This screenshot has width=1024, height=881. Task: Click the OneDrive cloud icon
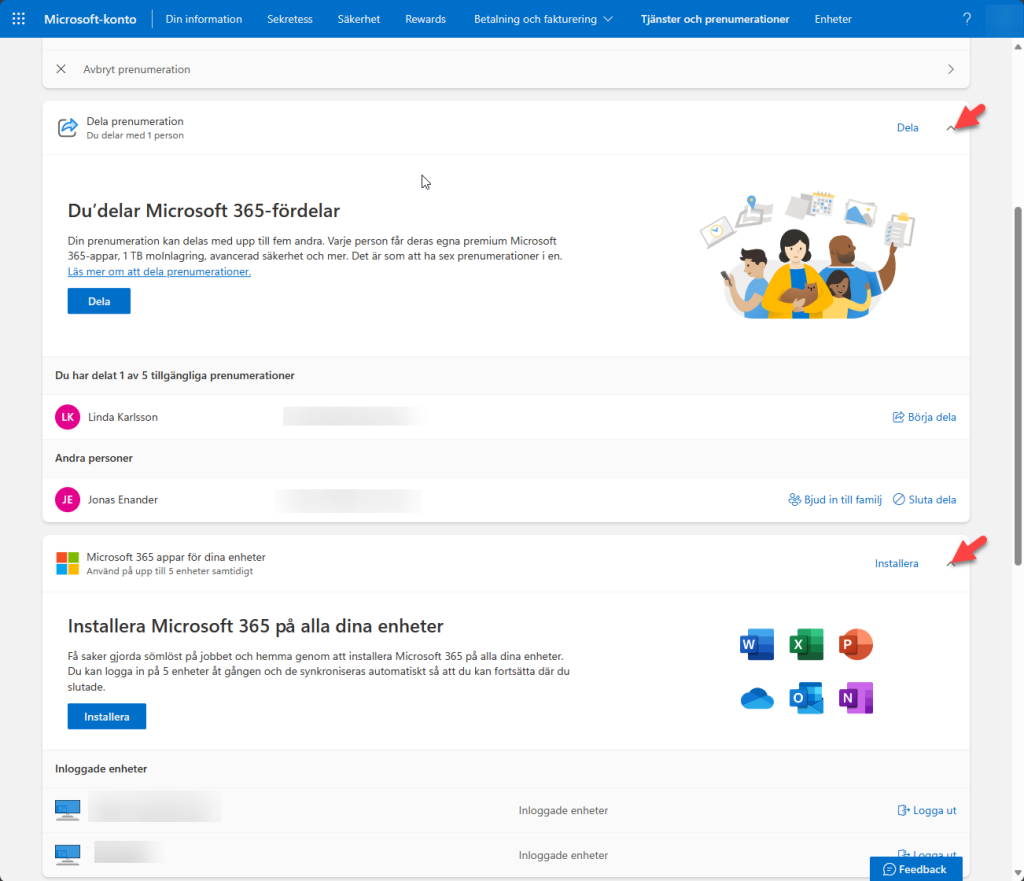[x=757, y=699]
